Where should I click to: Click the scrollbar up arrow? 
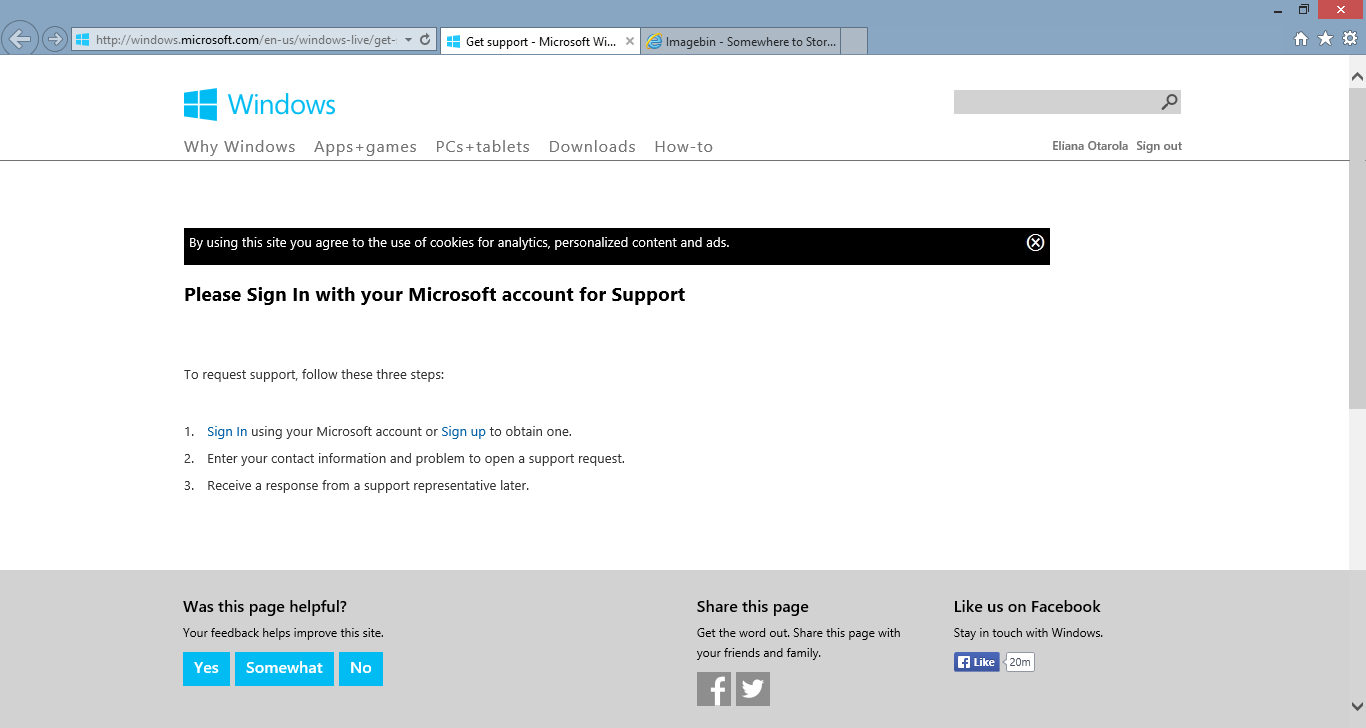coord(1357,76)
